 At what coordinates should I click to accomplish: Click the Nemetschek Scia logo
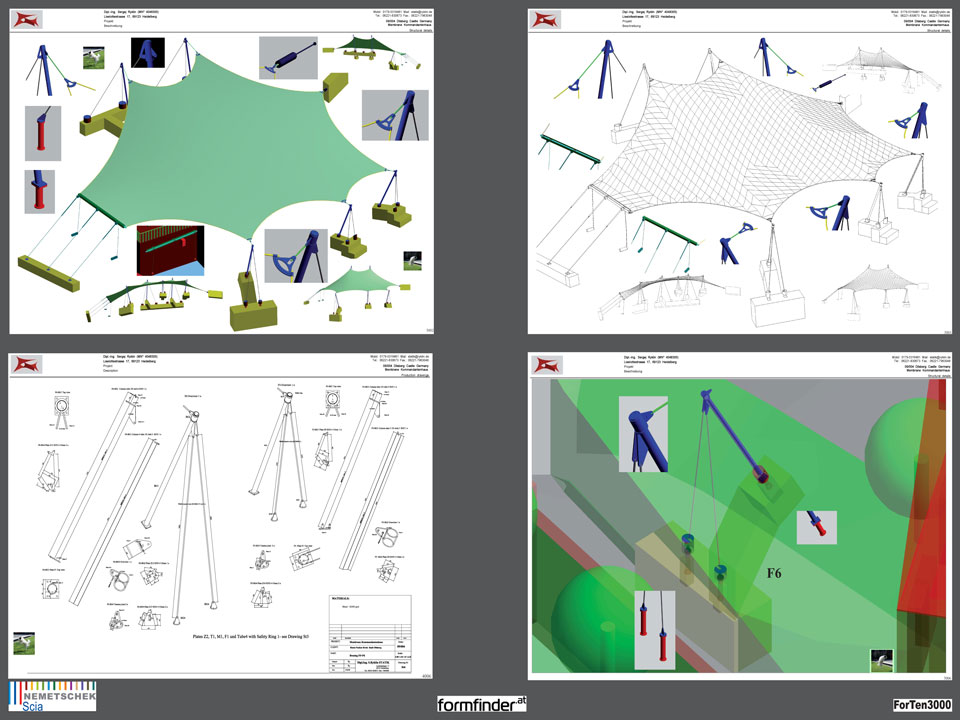tap(52, 696)
